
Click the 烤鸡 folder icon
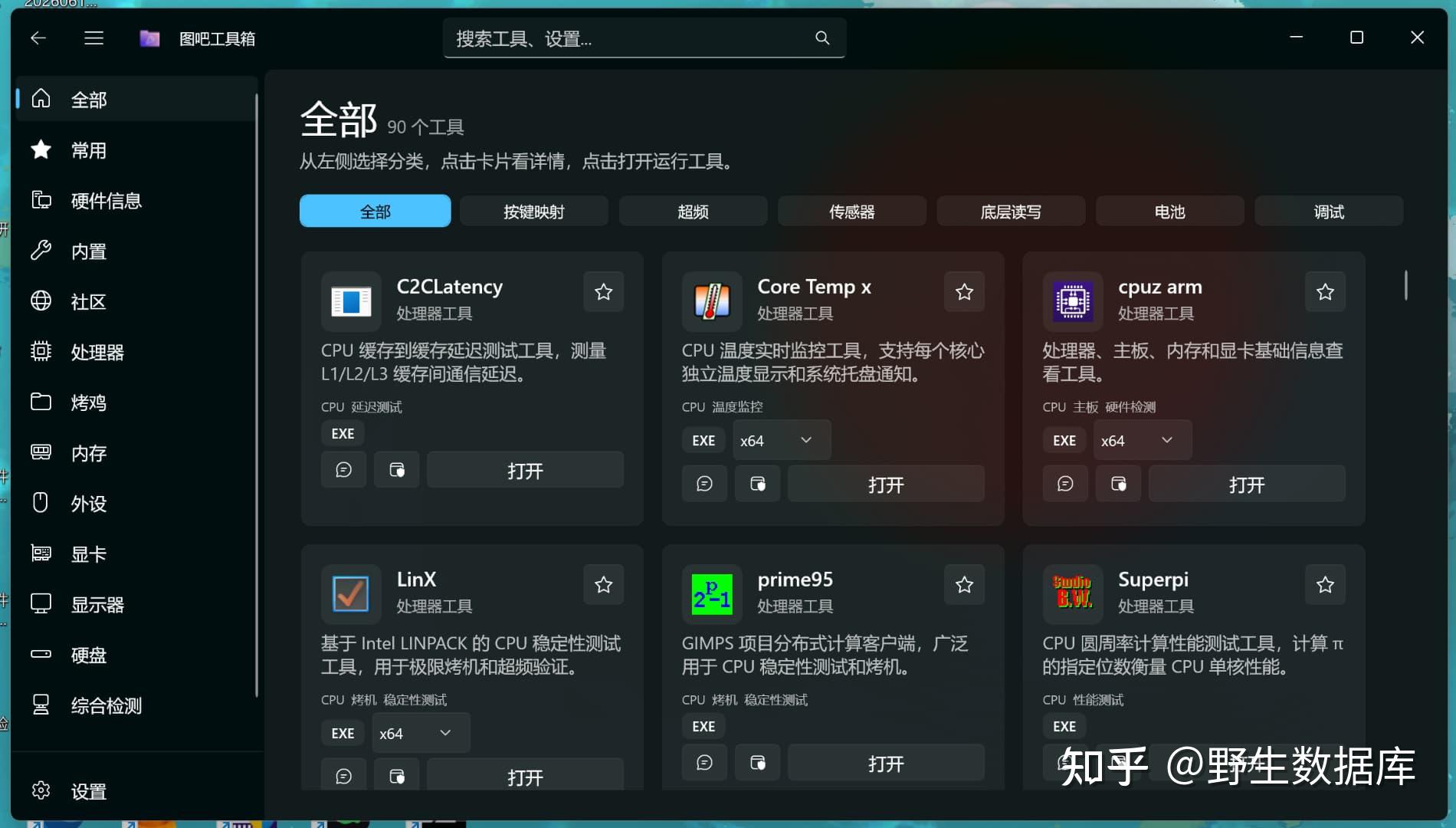pos(41,402)
